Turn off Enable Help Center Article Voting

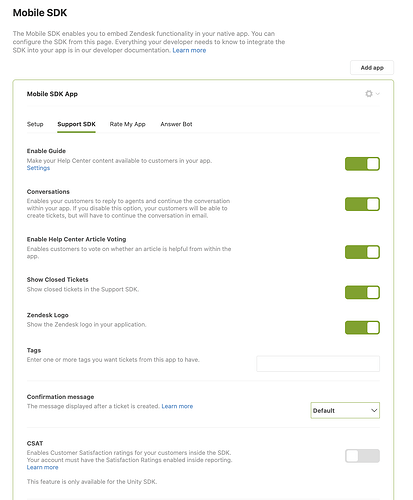362,252
